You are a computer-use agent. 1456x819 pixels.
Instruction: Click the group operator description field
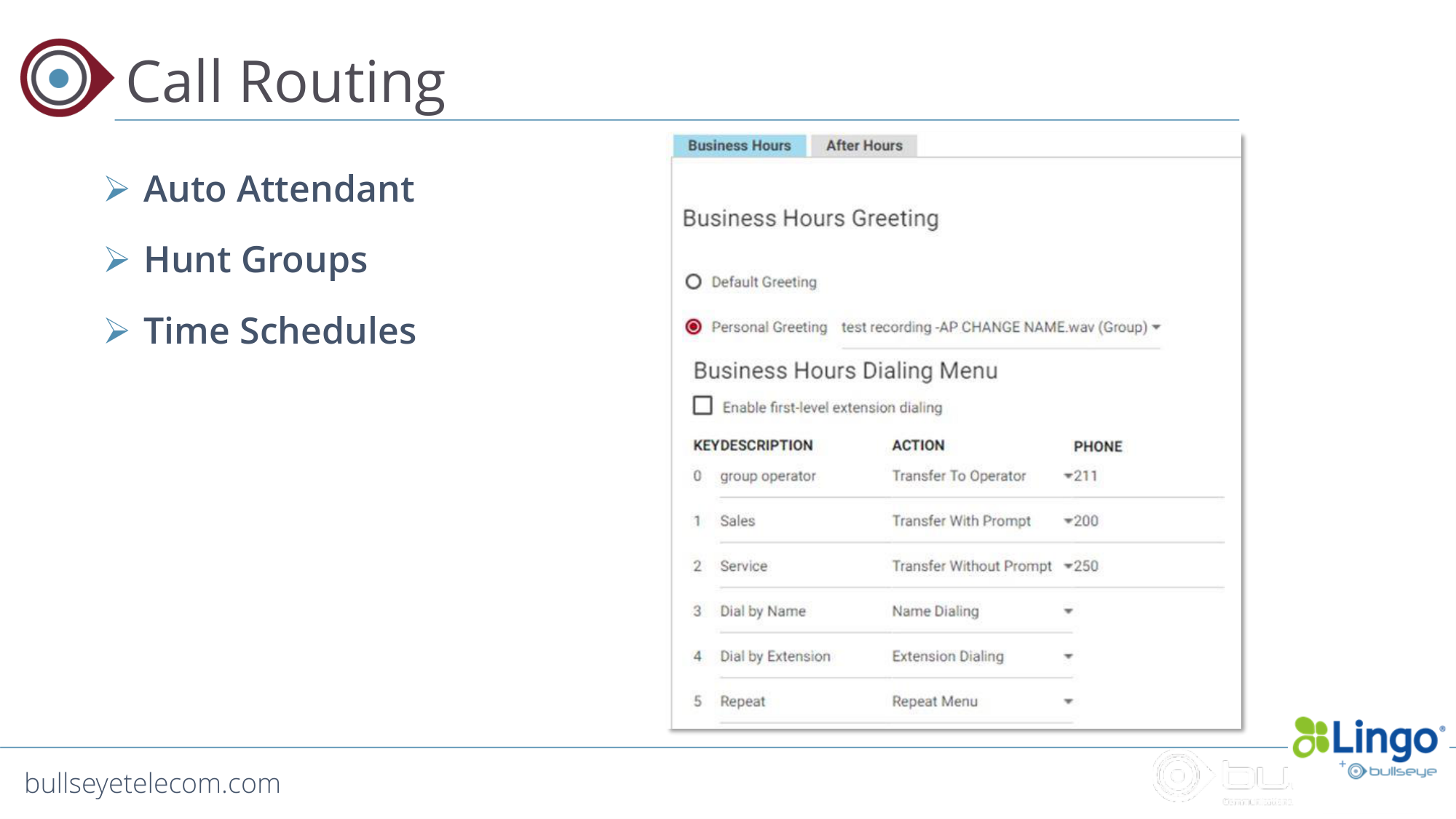(x=803, y=476)
